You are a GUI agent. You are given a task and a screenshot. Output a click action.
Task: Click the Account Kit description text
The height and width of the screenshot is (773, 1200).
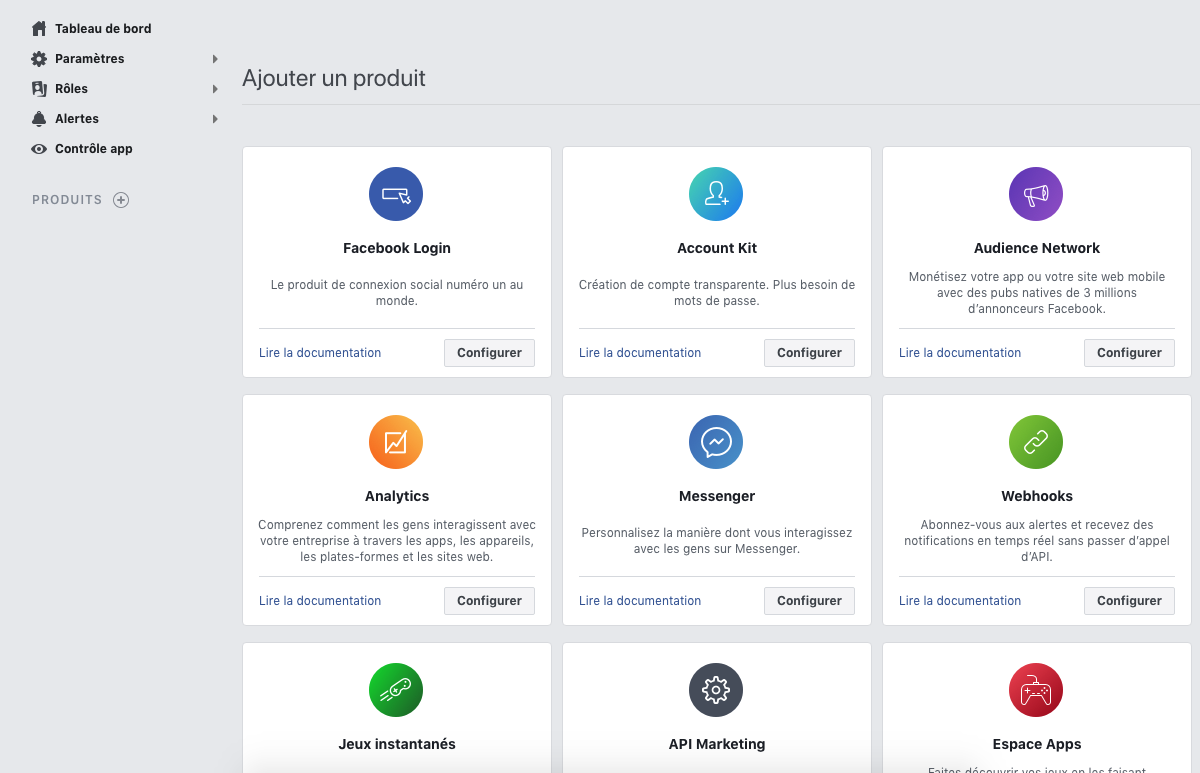[x=717, y=293]
